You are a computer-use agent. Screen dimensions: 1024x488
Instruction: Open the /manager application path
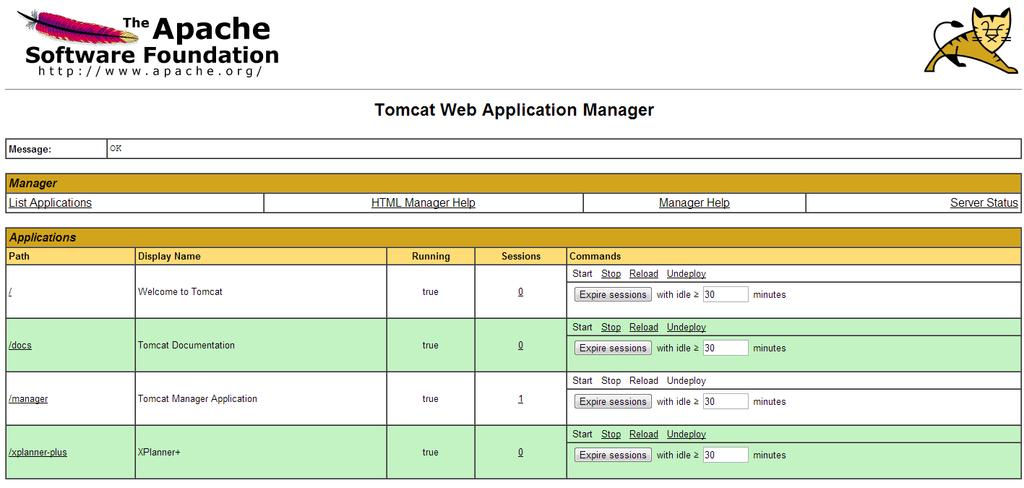pos(28,399)
